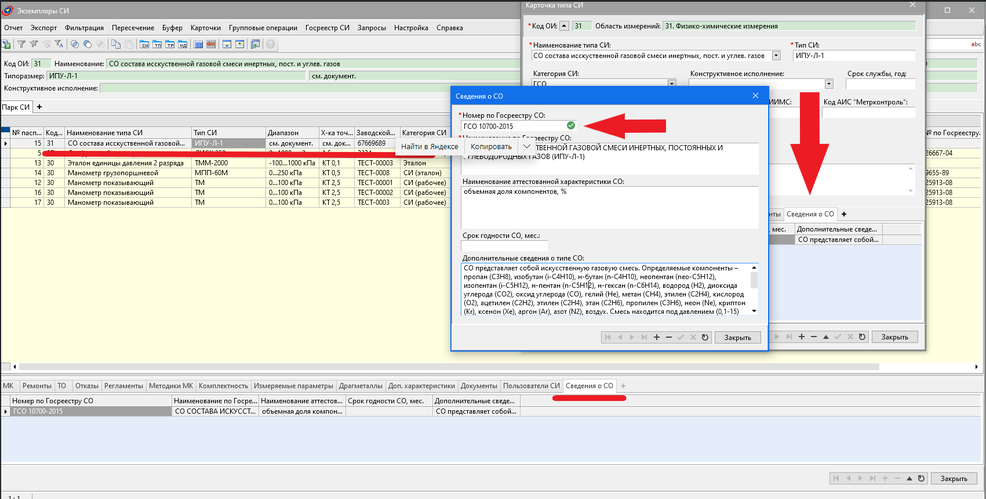Open the Экспорт menu
Viewport: 986px width, 499px height.
click(x=43, y=28)
